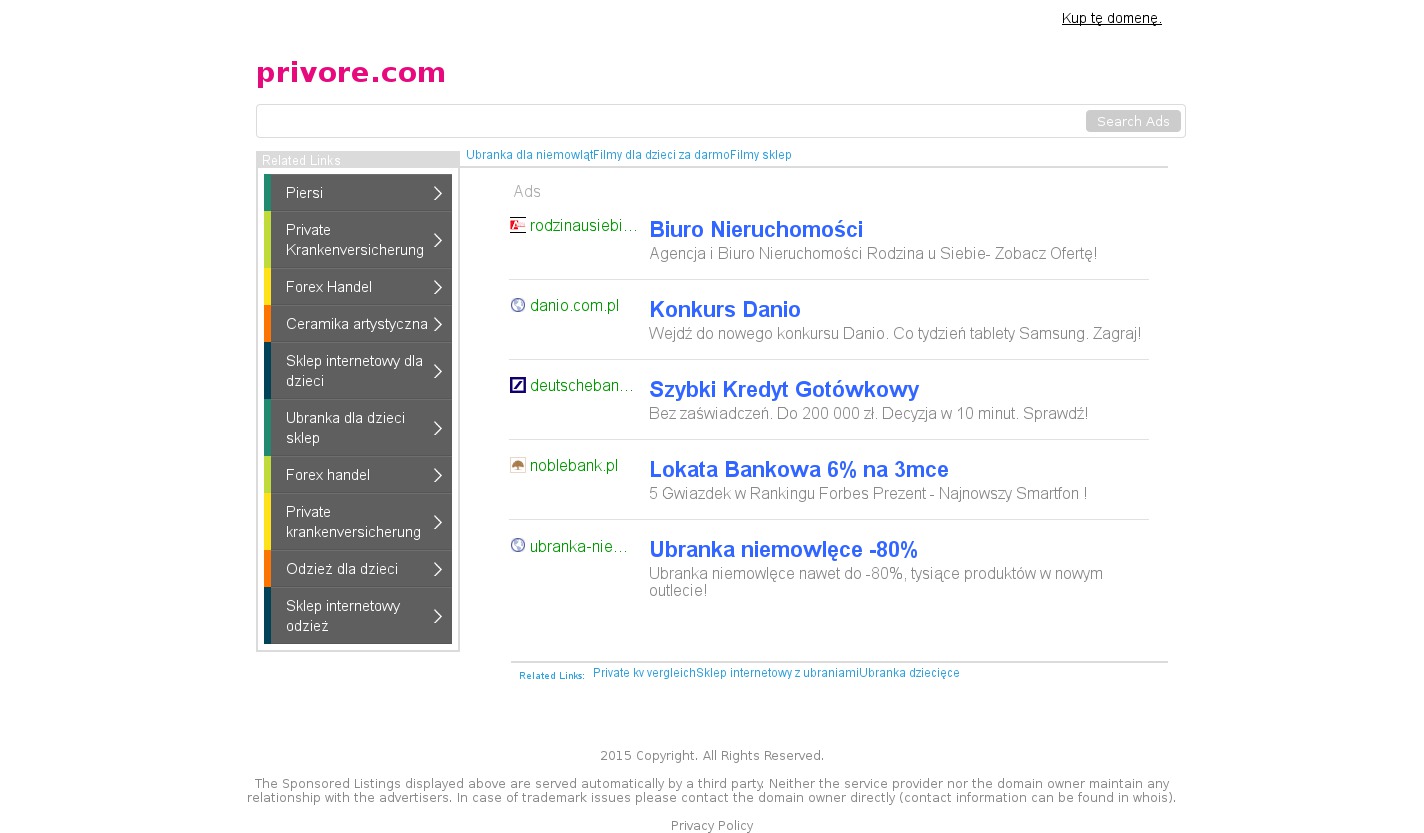
Task: Click the chevron next to Odzież dla dzieci
Action: pyautogui.click(x=437, y=569)
